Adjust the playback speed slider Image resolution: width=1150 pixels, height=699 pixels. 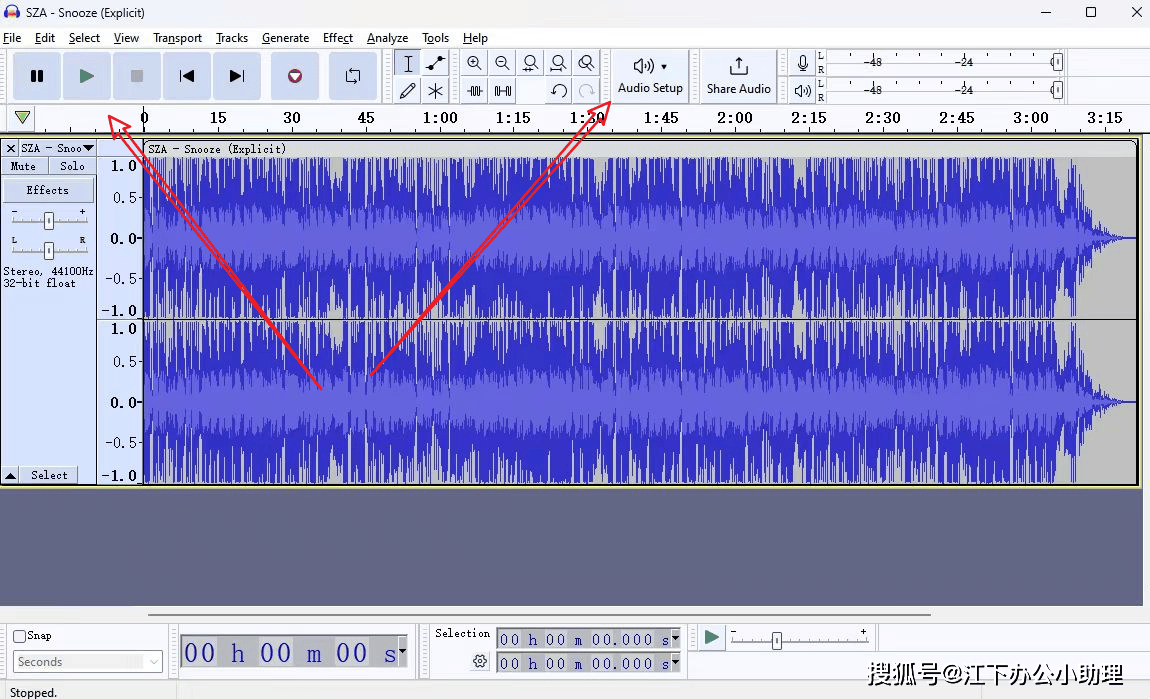click(x=776, y=641)
